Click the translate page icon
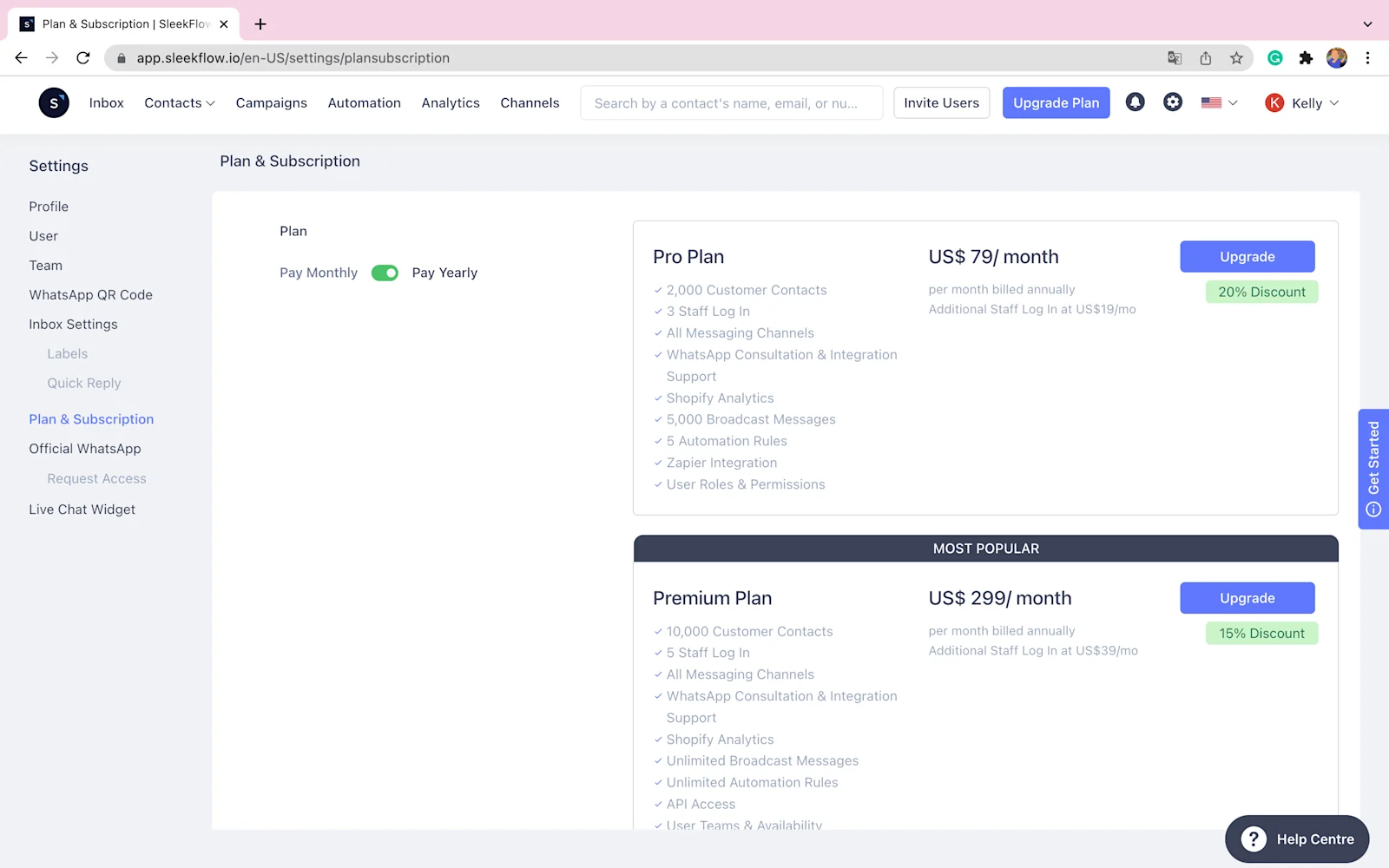 click(x=1175, y=58)
